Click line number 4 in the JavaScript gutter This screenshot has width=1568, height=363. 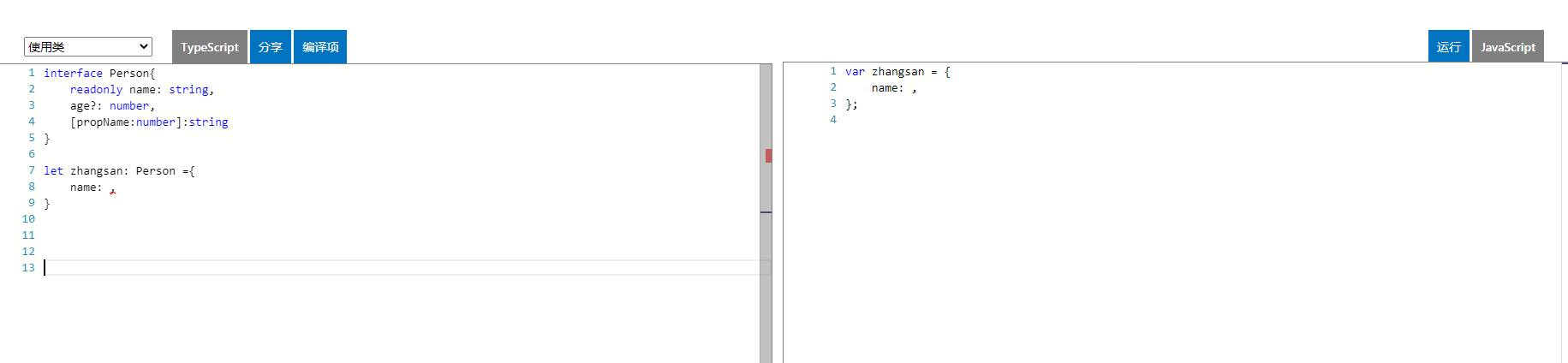[833, 120]
